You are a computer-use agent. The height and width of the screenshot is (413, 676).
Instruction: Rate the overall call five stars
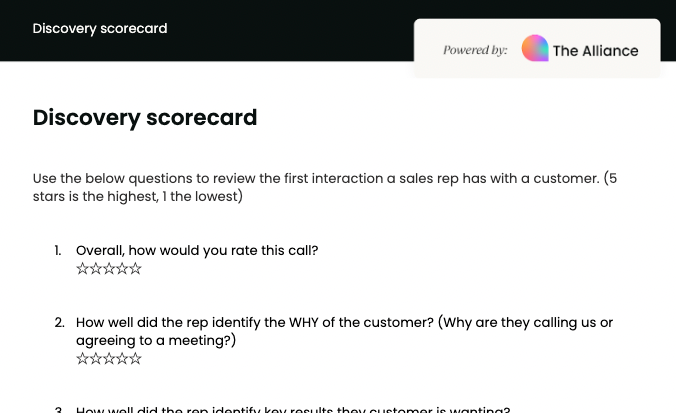point(135,269)
